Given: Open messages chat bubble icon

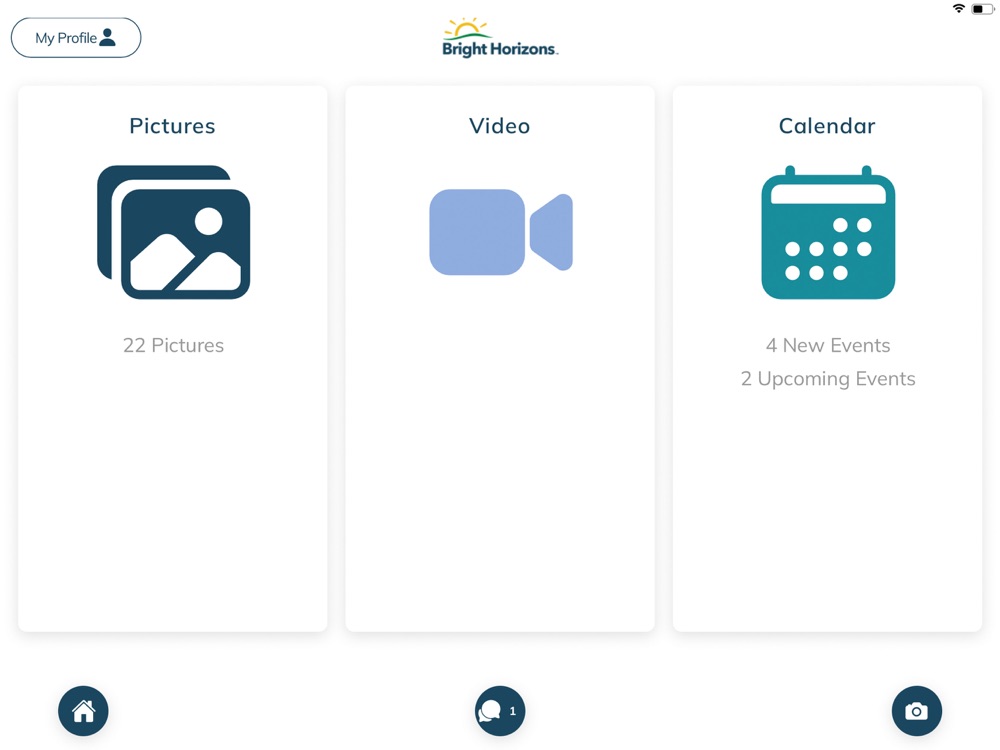Looking at the screenshot, I should click(x=500, y=710).
